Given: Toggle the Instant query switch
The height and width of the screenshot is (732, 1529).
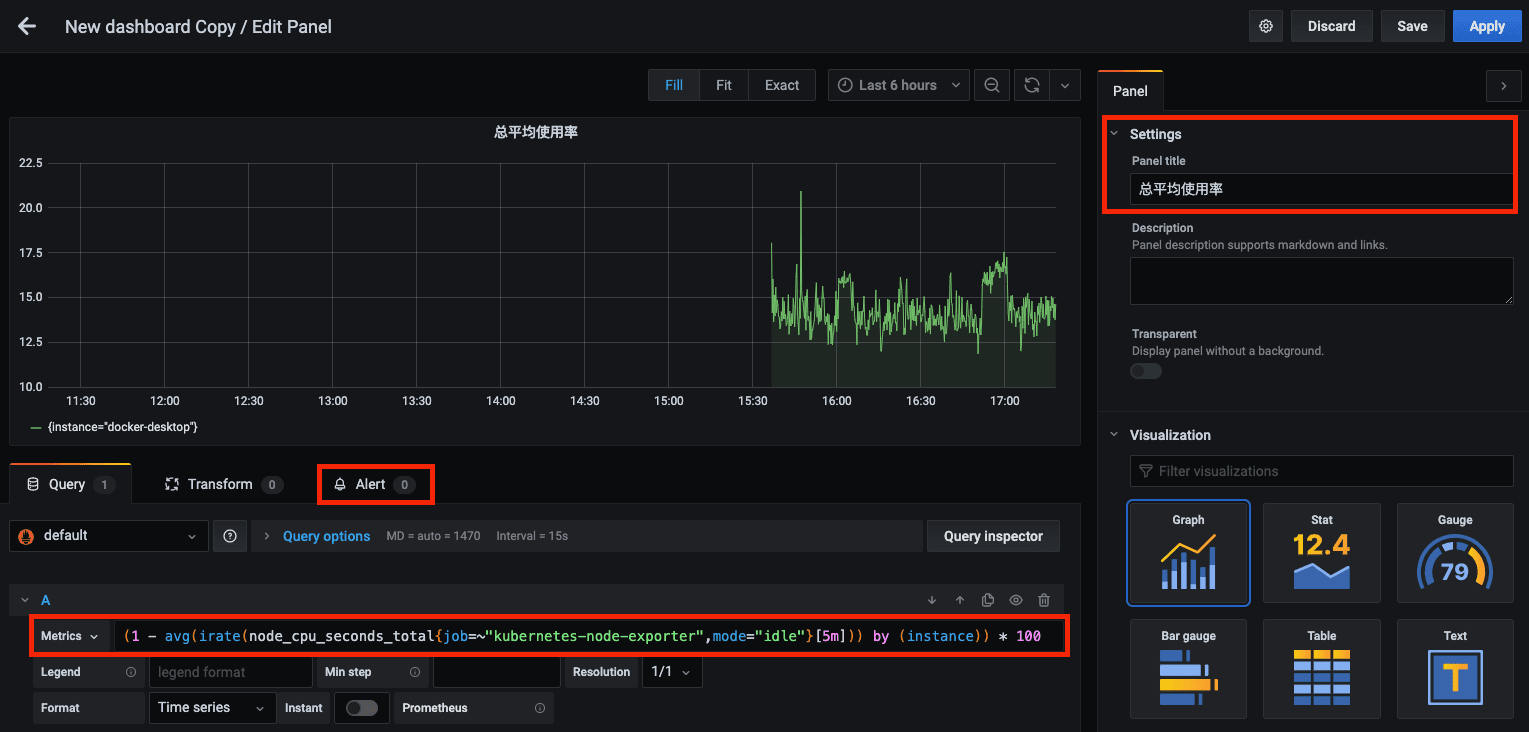Looking at the screenshot, I should [362, 708].
